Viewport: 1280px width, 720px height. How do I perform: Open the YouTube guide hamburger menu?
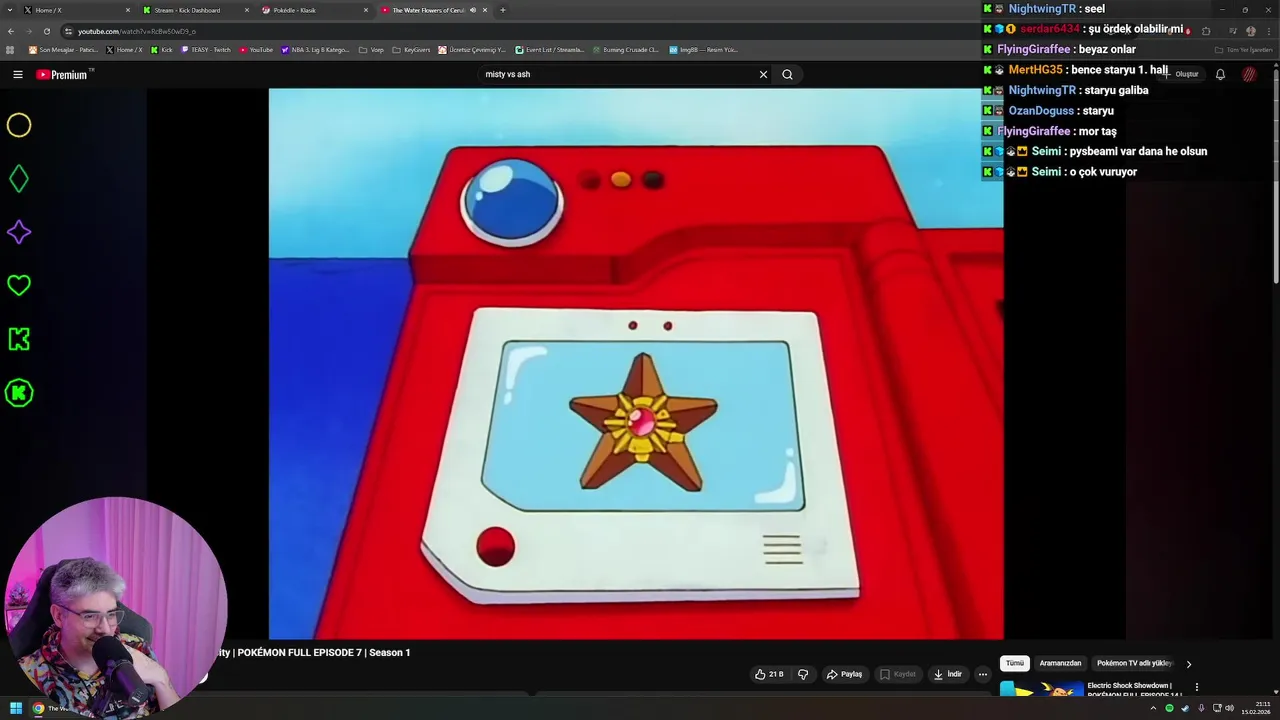17,74
